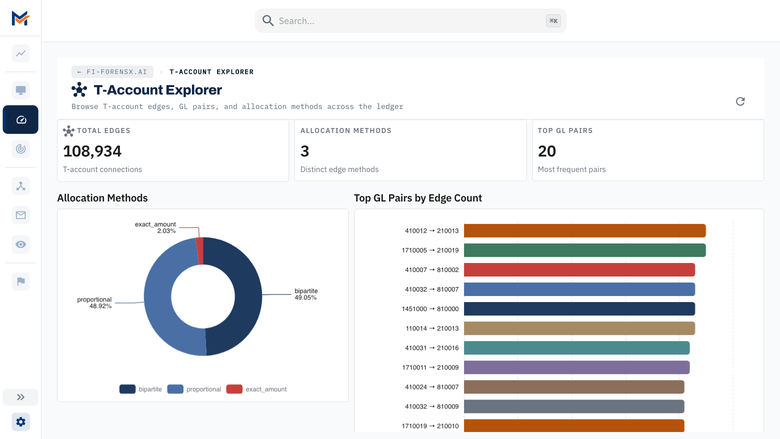
Task: Click 'Distinct edge methods' caption
Action: (x=339, y=170)
